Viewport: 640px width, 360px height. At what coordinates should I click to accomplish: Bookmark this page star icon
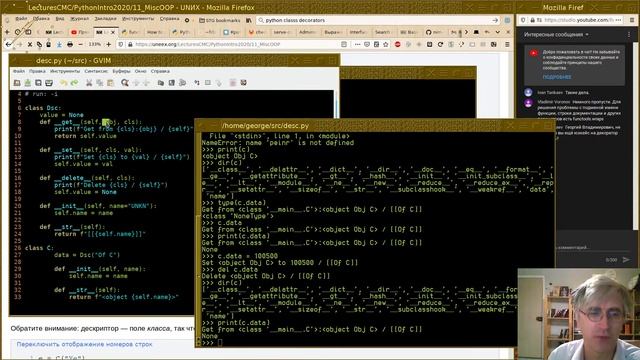pos(386,44)
